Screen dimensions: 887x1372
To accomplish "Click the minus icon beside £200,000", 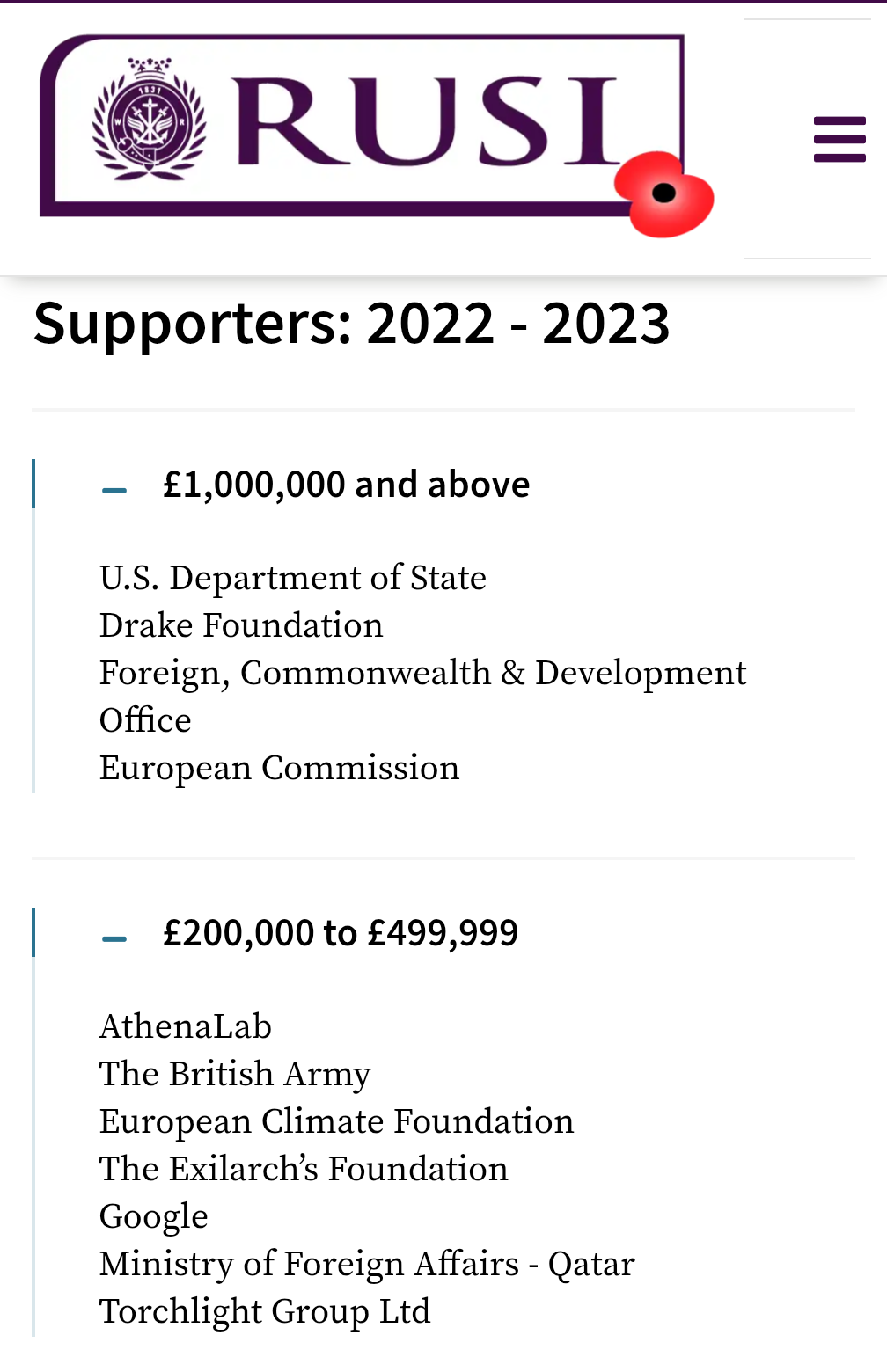I will [x=114, y=938].
